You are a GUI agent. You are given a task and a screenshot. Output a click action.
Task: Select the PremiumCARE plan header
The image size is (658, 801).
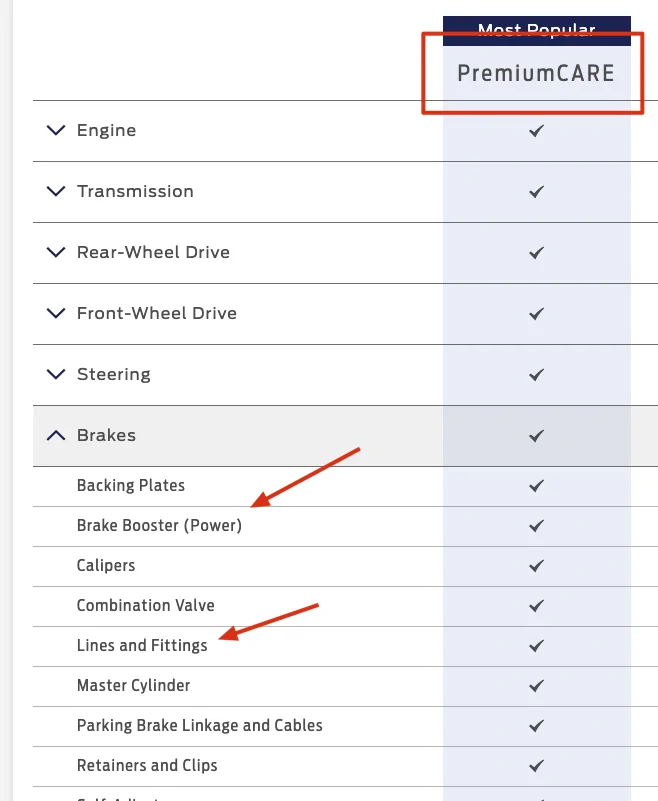[536, 73]
